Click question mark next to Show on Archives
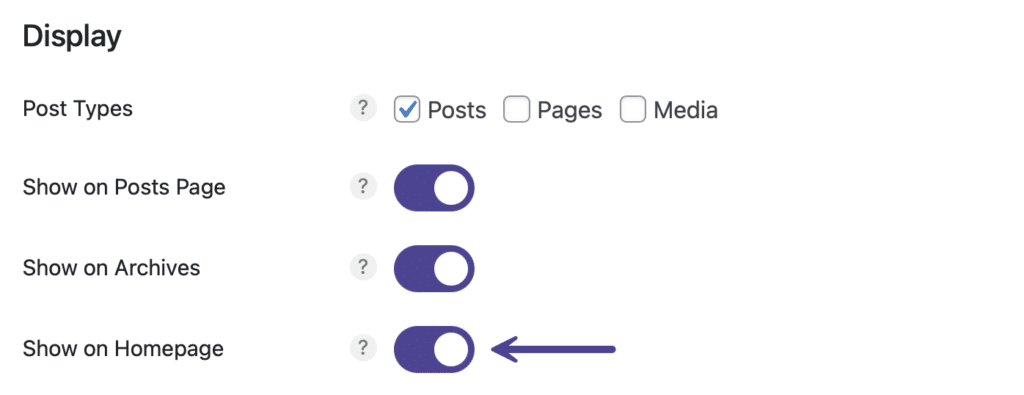Image resolution: width=1024 pixels, height=395 pixels. coord(363,268)
